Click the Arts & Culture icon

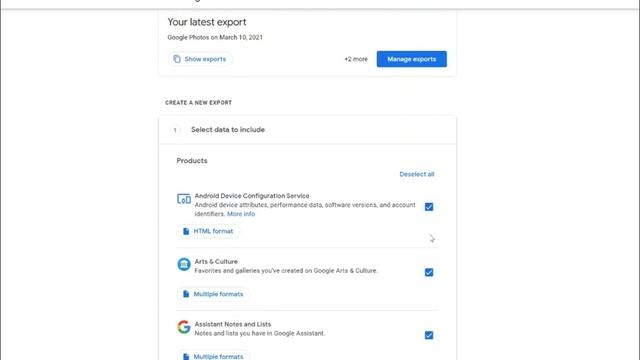click(184, 264)
